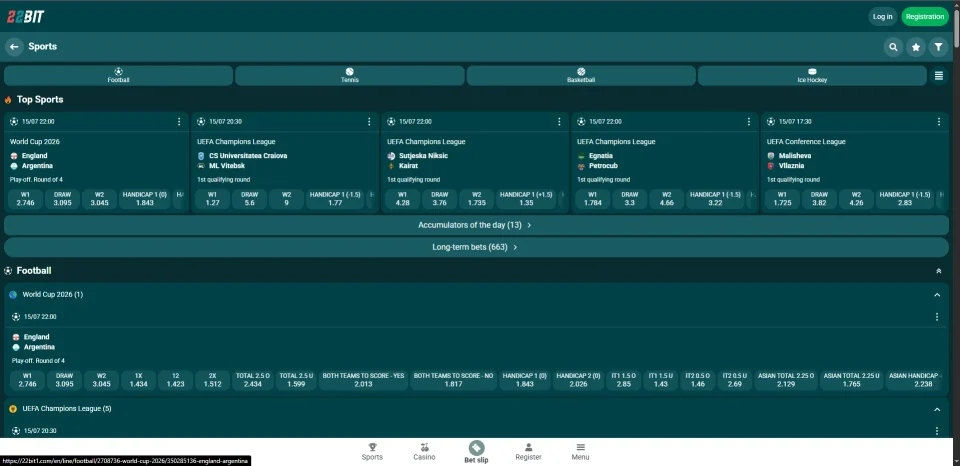Select TOTAL 2.5 O 2.434 odds
960x466 pixels.
click(x=253, y=380)
